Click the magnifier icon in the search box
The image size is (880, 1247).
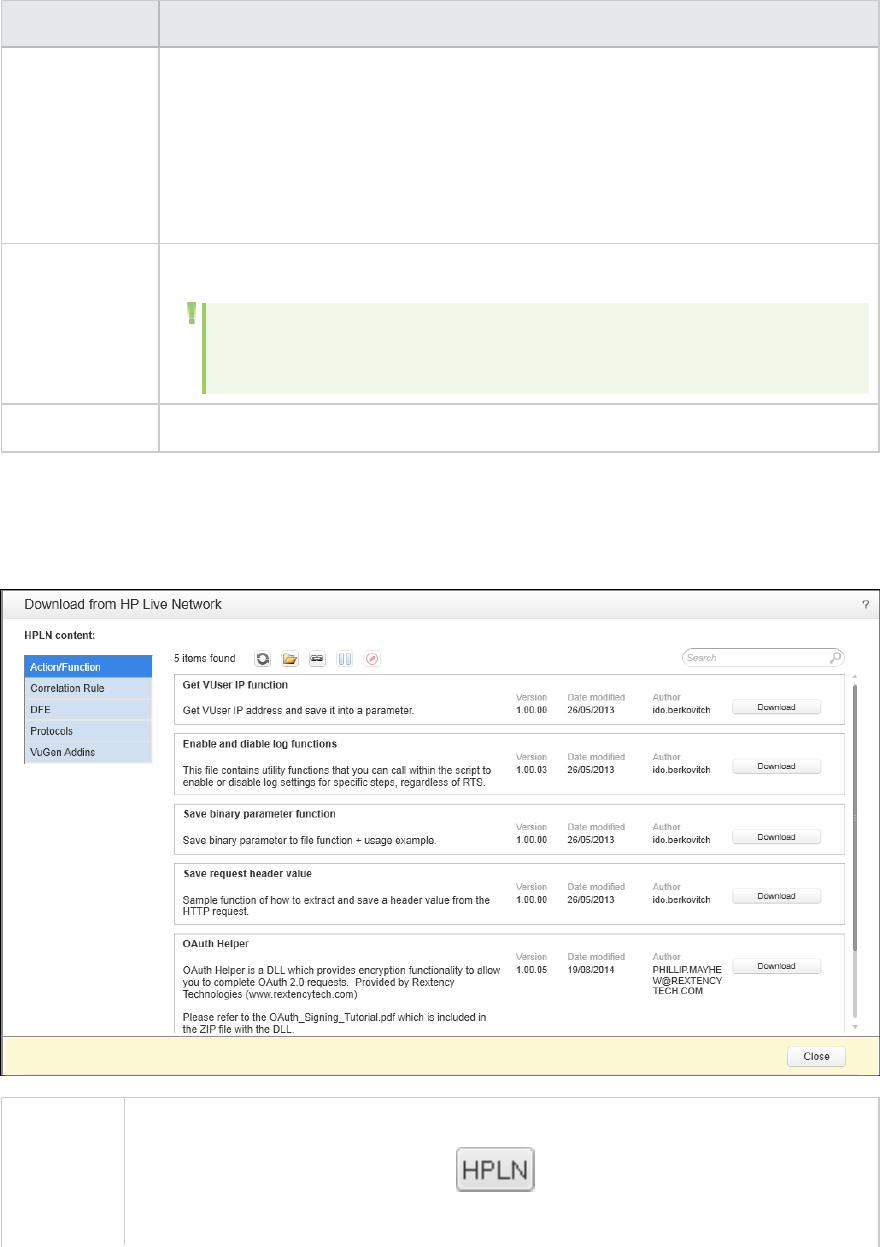[835, 658]
